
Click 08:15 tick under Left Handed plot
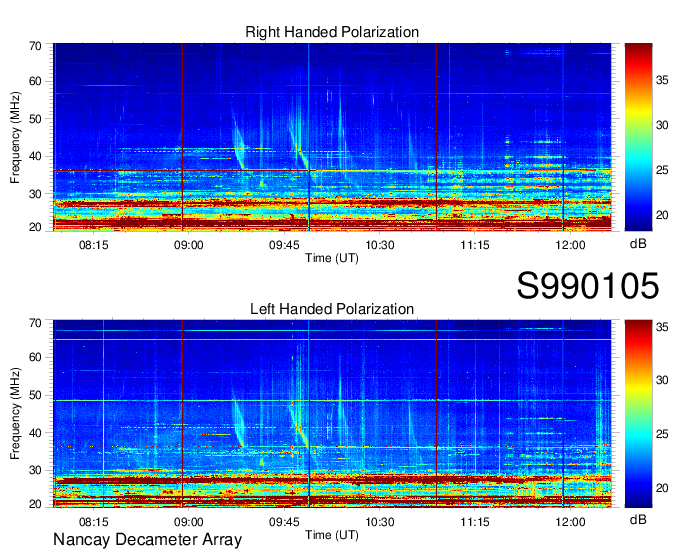click(x=93, y=522)
